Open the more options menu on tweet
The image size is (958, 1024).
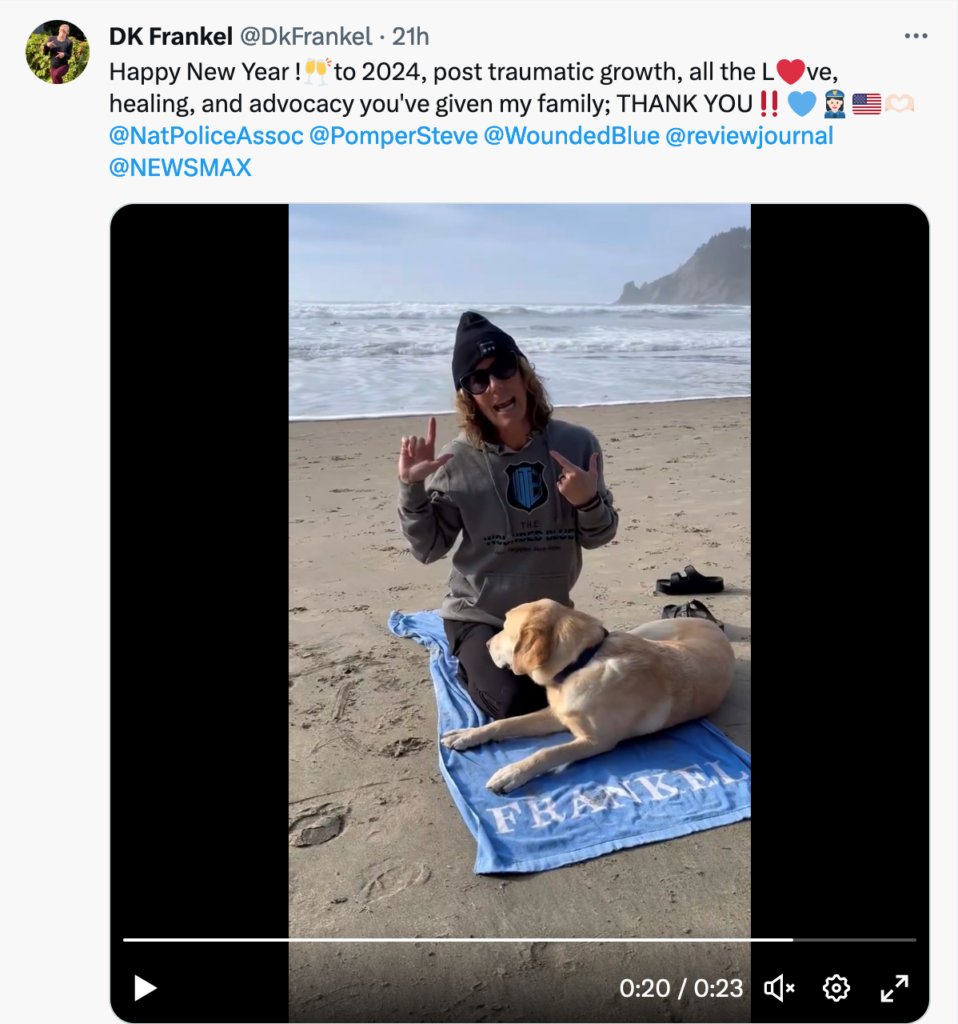[916, 36]
